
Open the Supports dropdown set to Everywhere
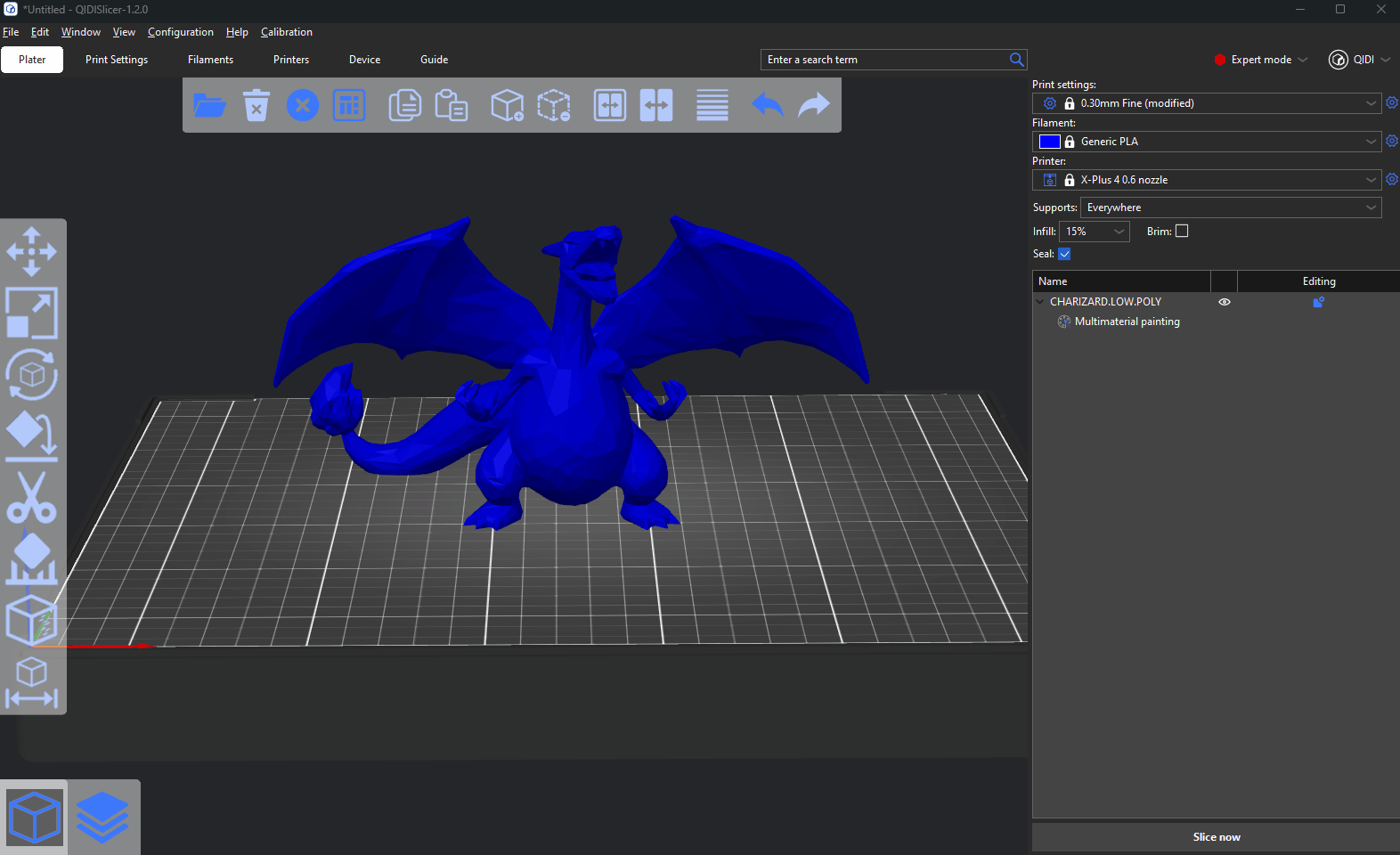coord(1230,208)
